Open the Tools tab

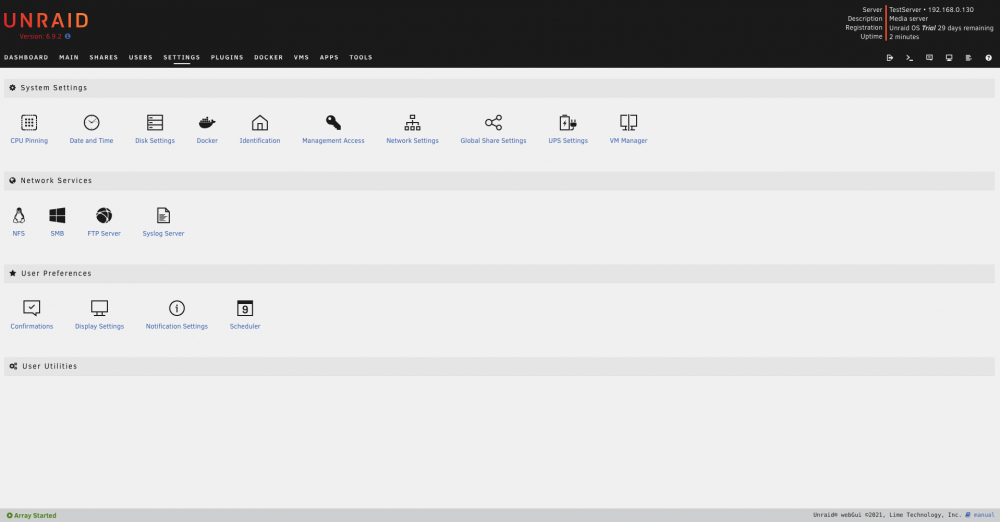pos(360,57)
